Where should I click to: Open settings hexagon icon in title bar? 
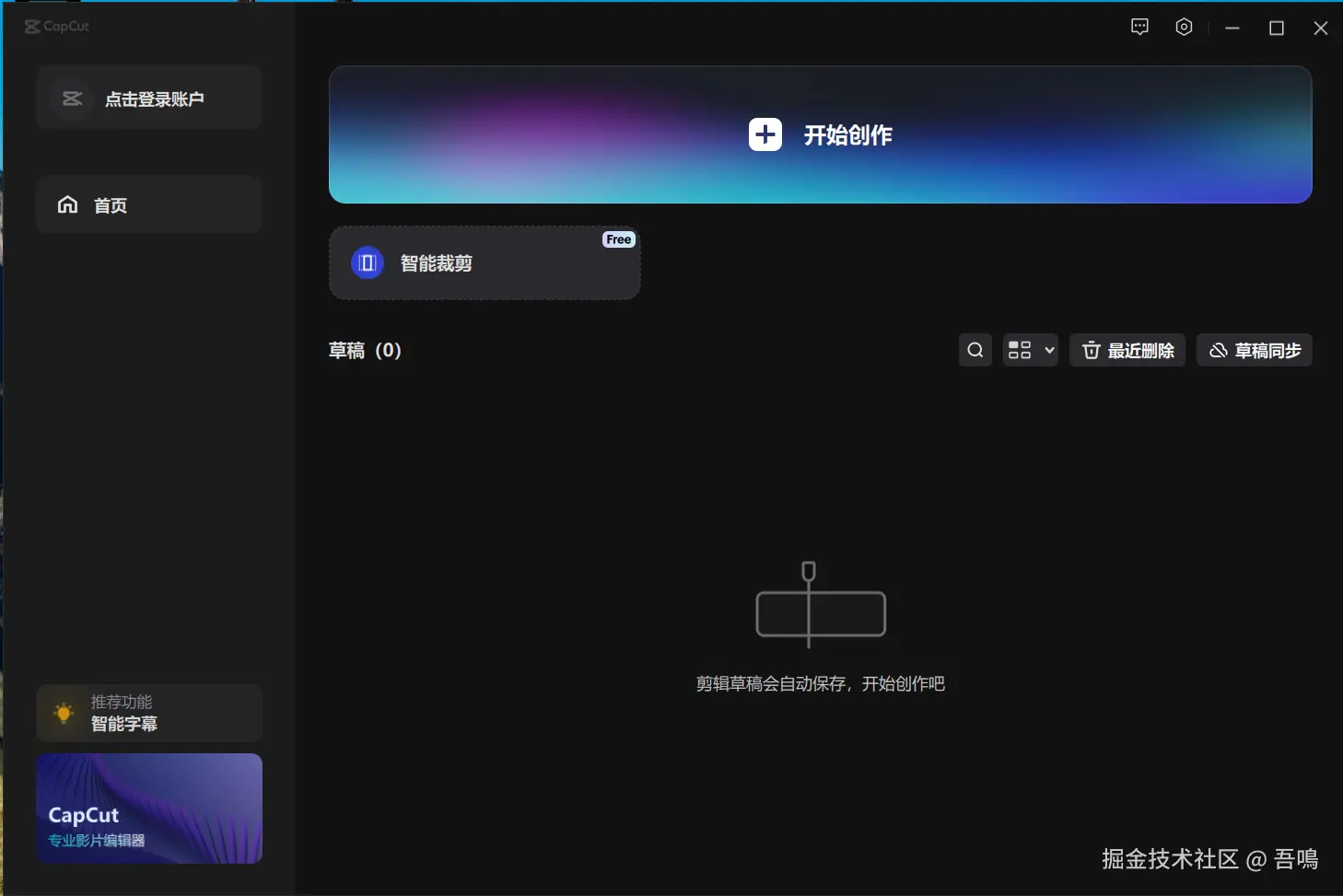[x=1185, y=27]
